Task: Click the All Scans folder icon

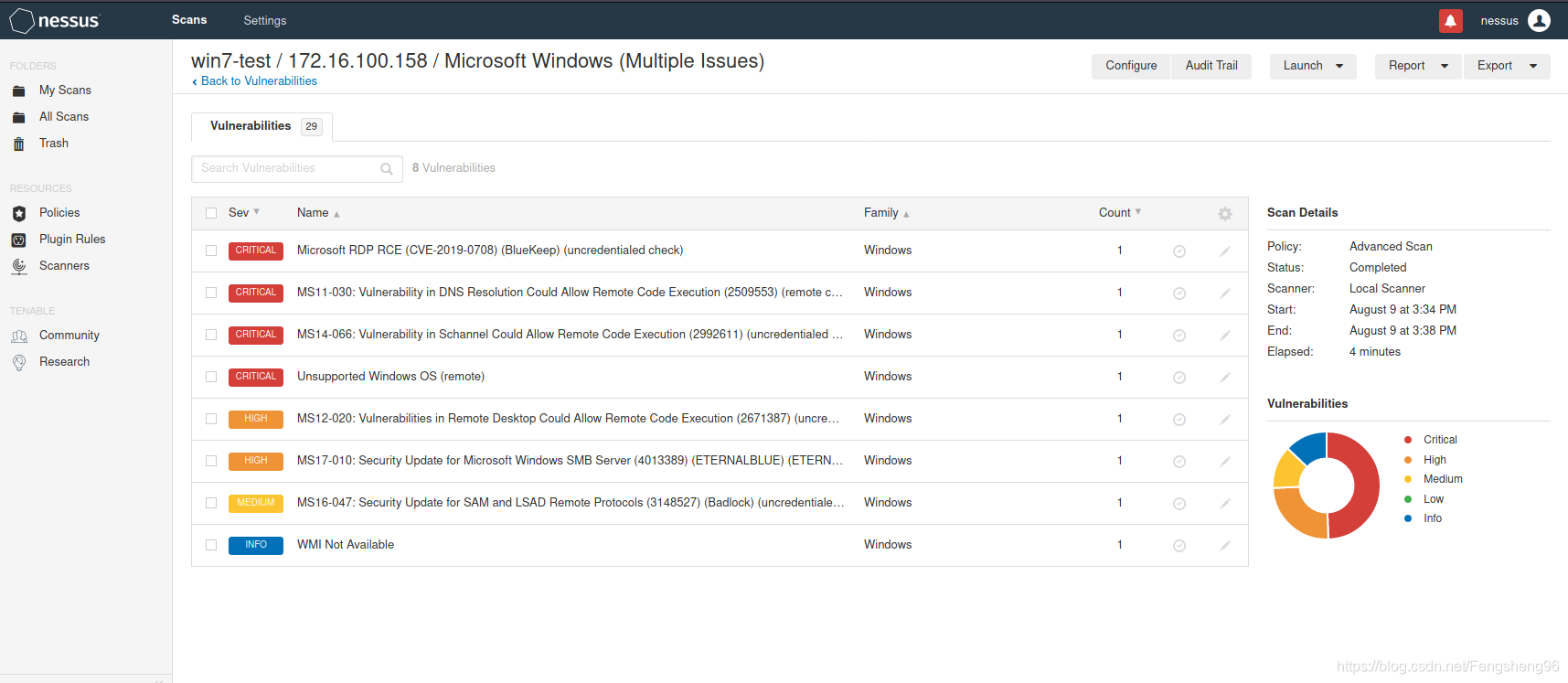Action: (x=19, y=117)
